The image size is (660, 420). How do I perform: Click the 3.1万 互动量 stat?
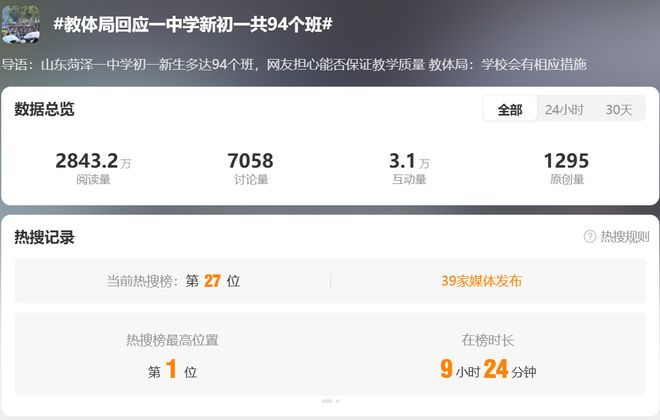[x=409, y=167]
